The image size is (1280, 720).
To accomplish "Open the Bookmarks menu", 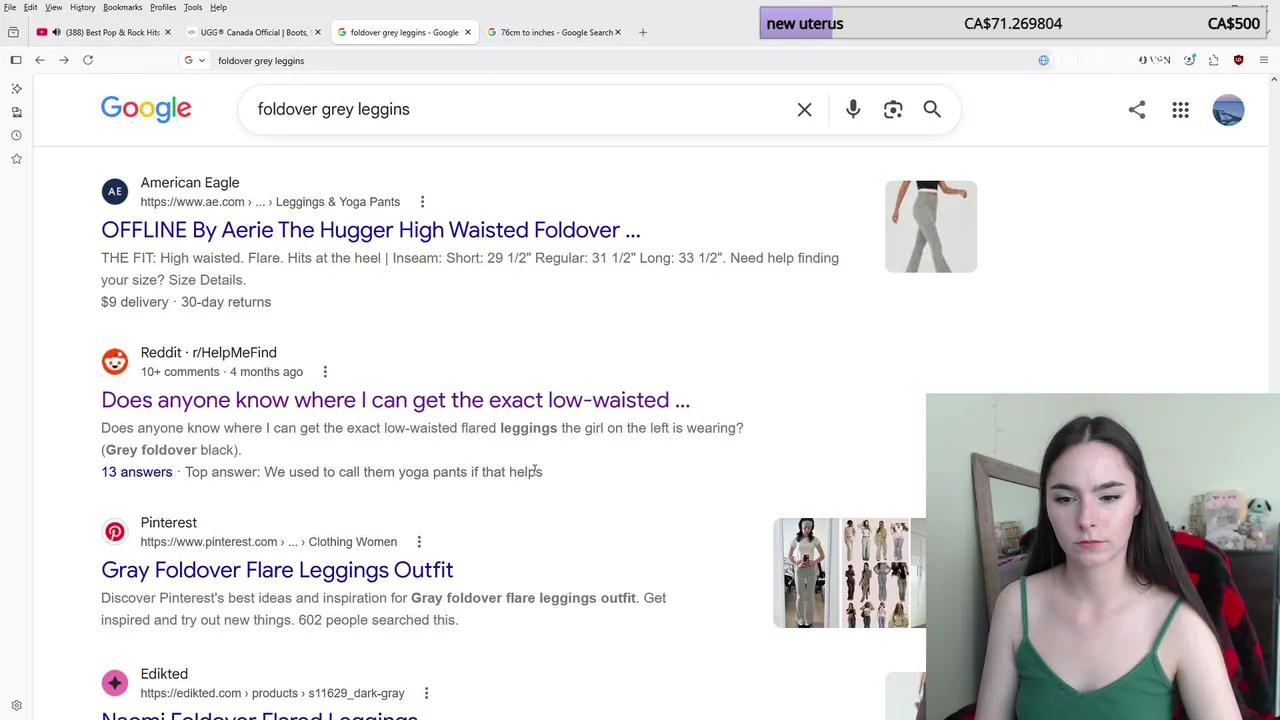I will point(122,7).
